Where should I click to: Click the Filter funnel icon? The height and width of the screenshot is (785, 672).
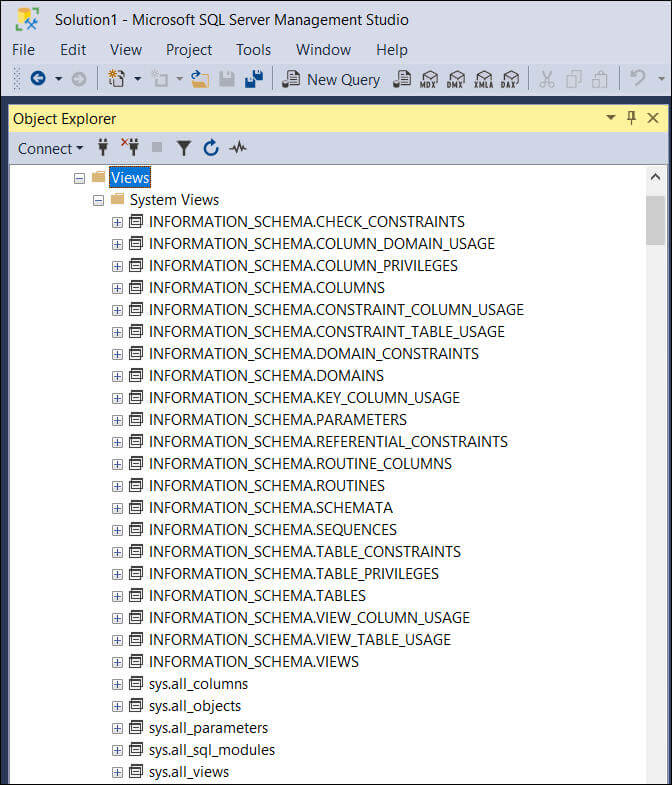tap(184, 148)
